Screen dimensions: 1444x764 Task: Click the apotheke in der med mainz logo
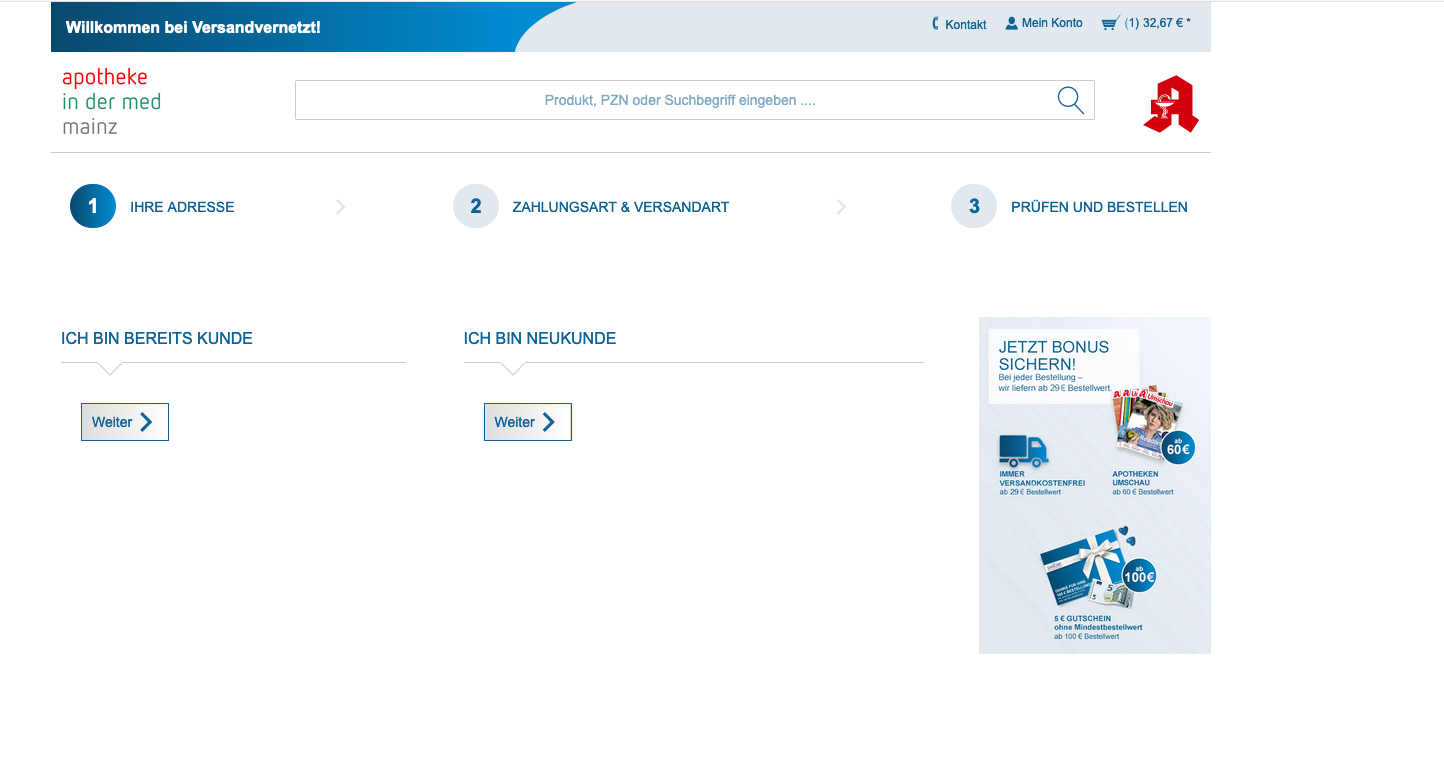(x=111, y=102)
